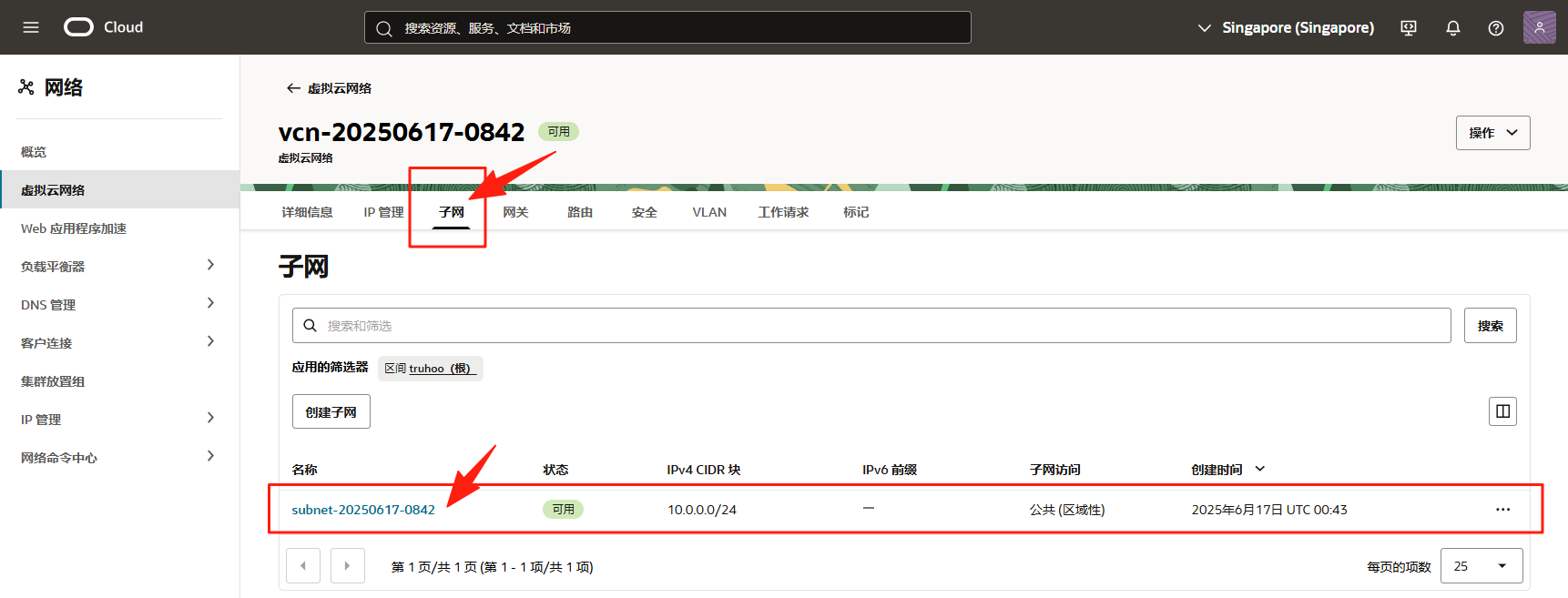Open the notifications bell
This screenshot has width=1568, height=598.
tap(1453, 28)
